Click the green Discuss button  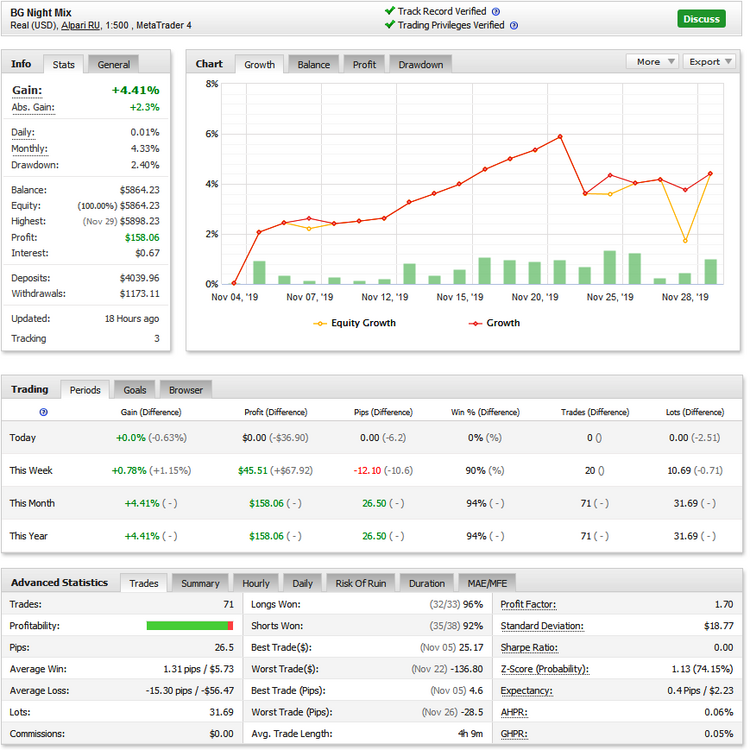pos(701,19)
